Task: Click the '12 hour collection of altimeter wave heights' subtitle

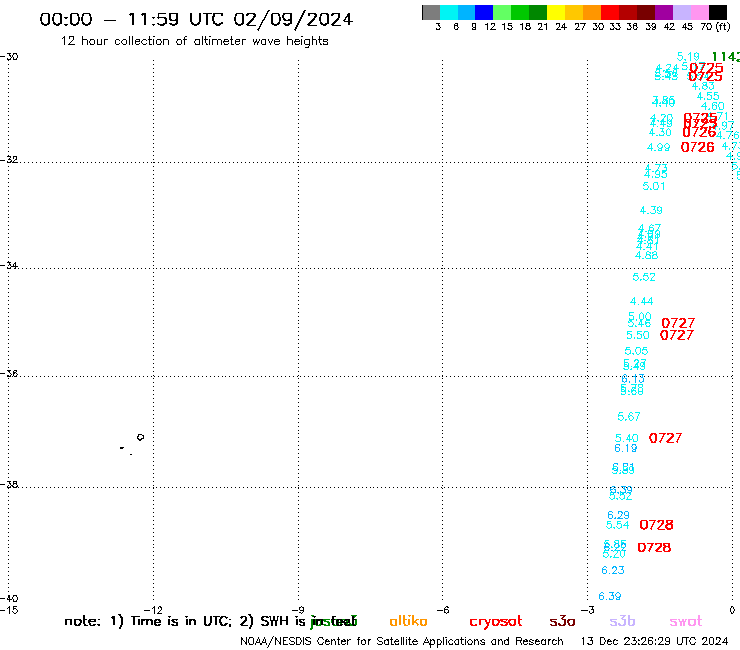Action: tap(194, 41)
